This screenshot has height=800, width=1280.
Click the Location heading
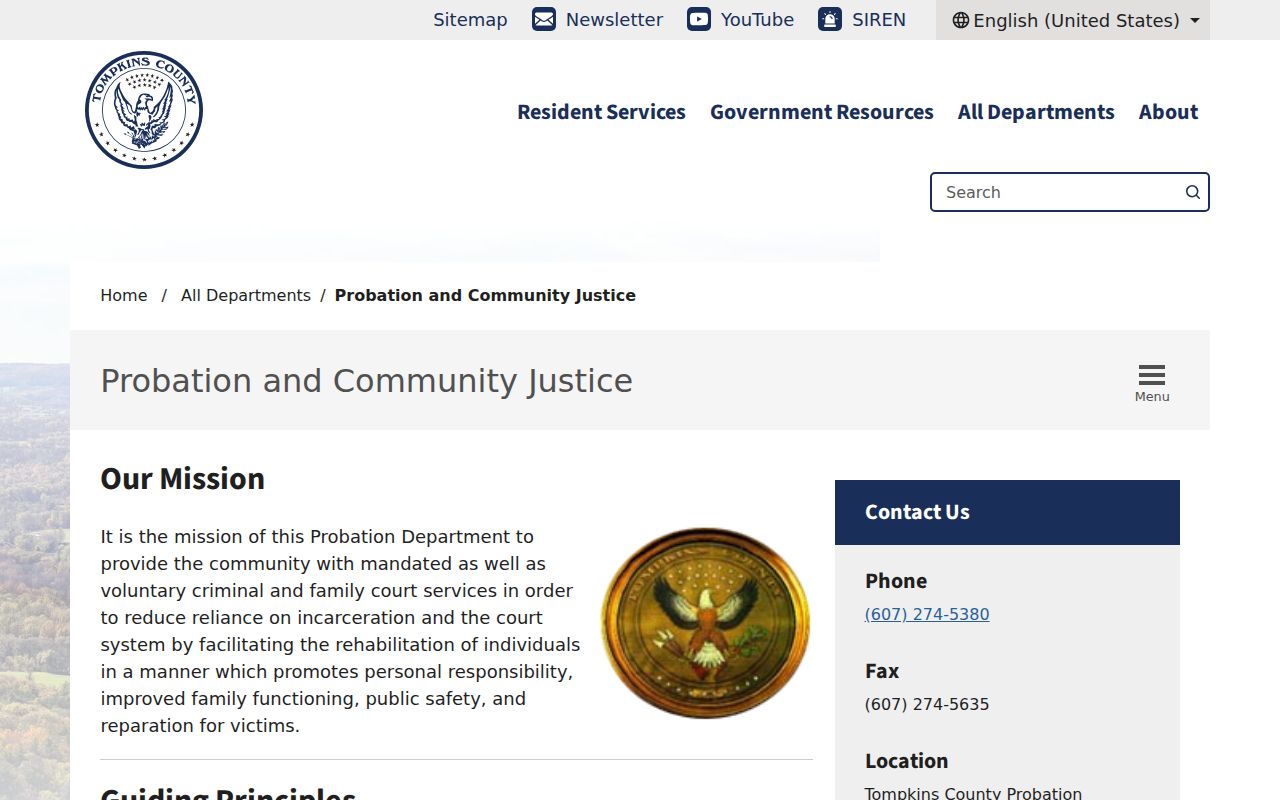click(906, 761)
